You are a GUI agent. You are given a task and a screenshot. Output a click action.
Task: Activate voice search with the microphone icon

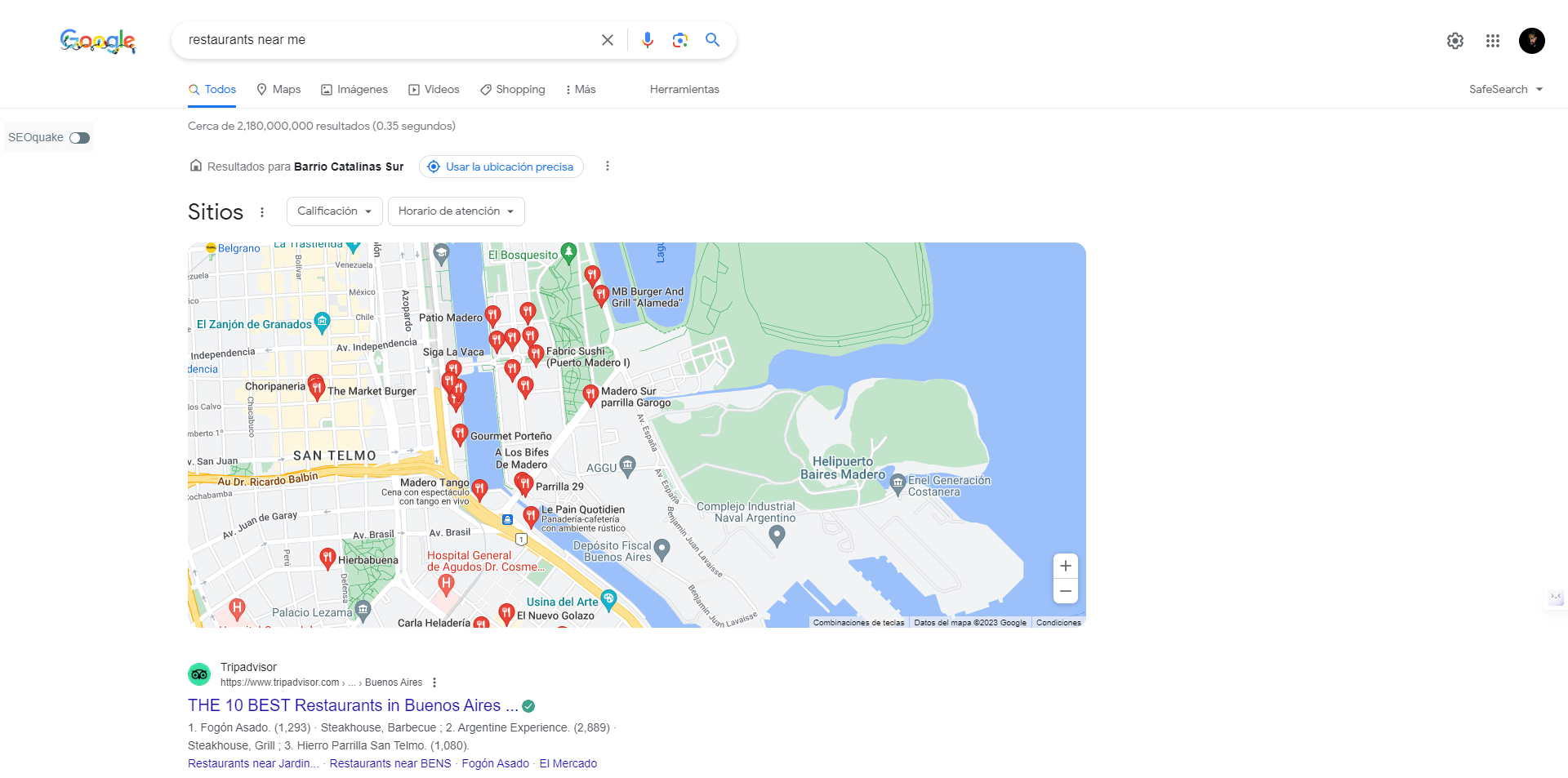pos(648,39)
